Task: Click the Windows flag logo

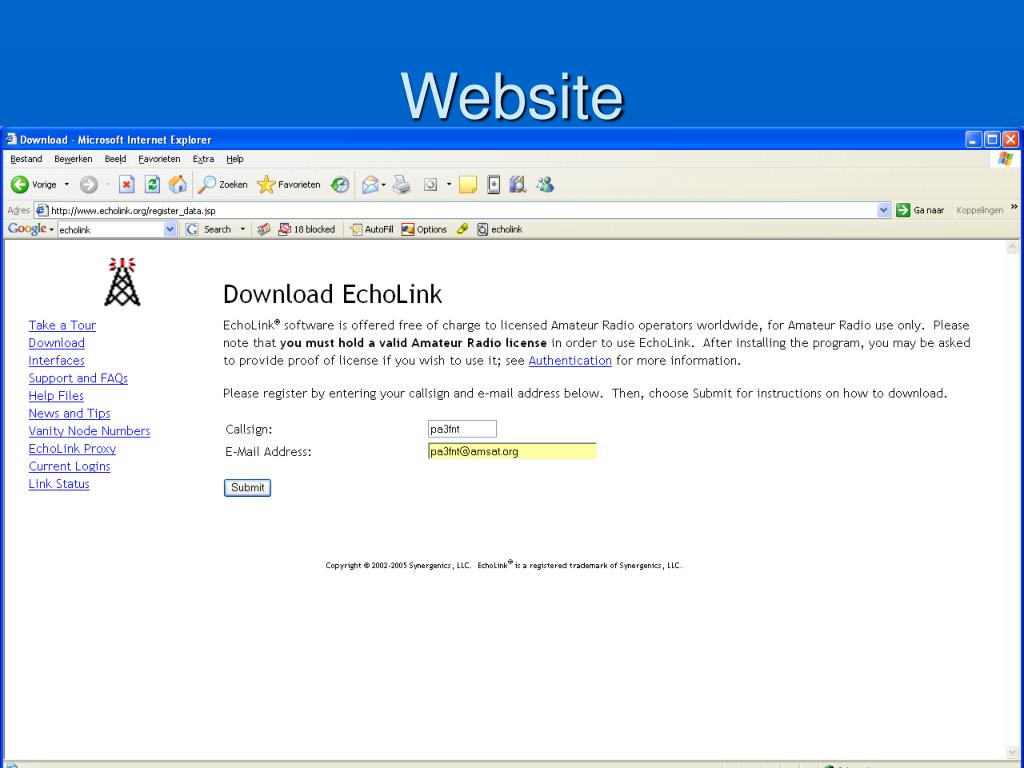Action: [x=1006, y=159]
